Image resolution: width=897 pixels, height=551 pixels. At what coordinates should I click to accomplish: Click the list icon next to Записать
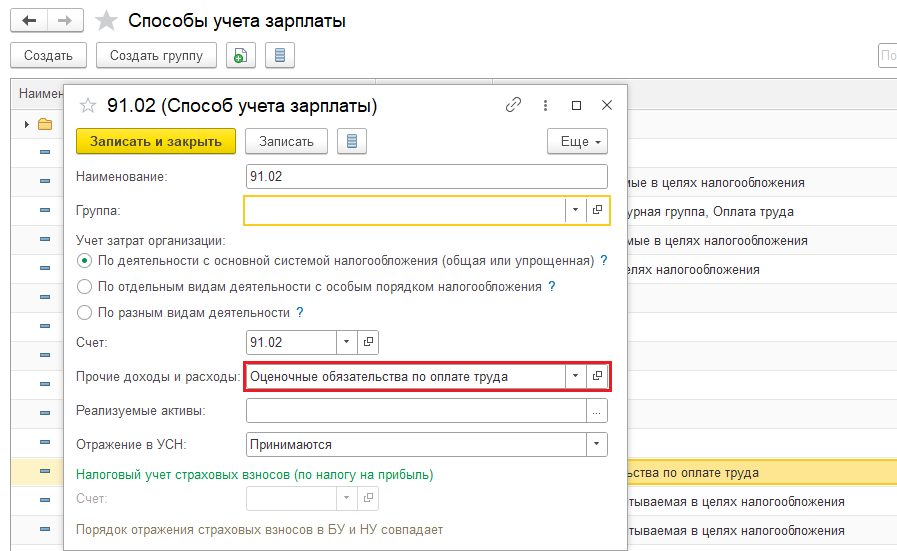click(351, 141)
